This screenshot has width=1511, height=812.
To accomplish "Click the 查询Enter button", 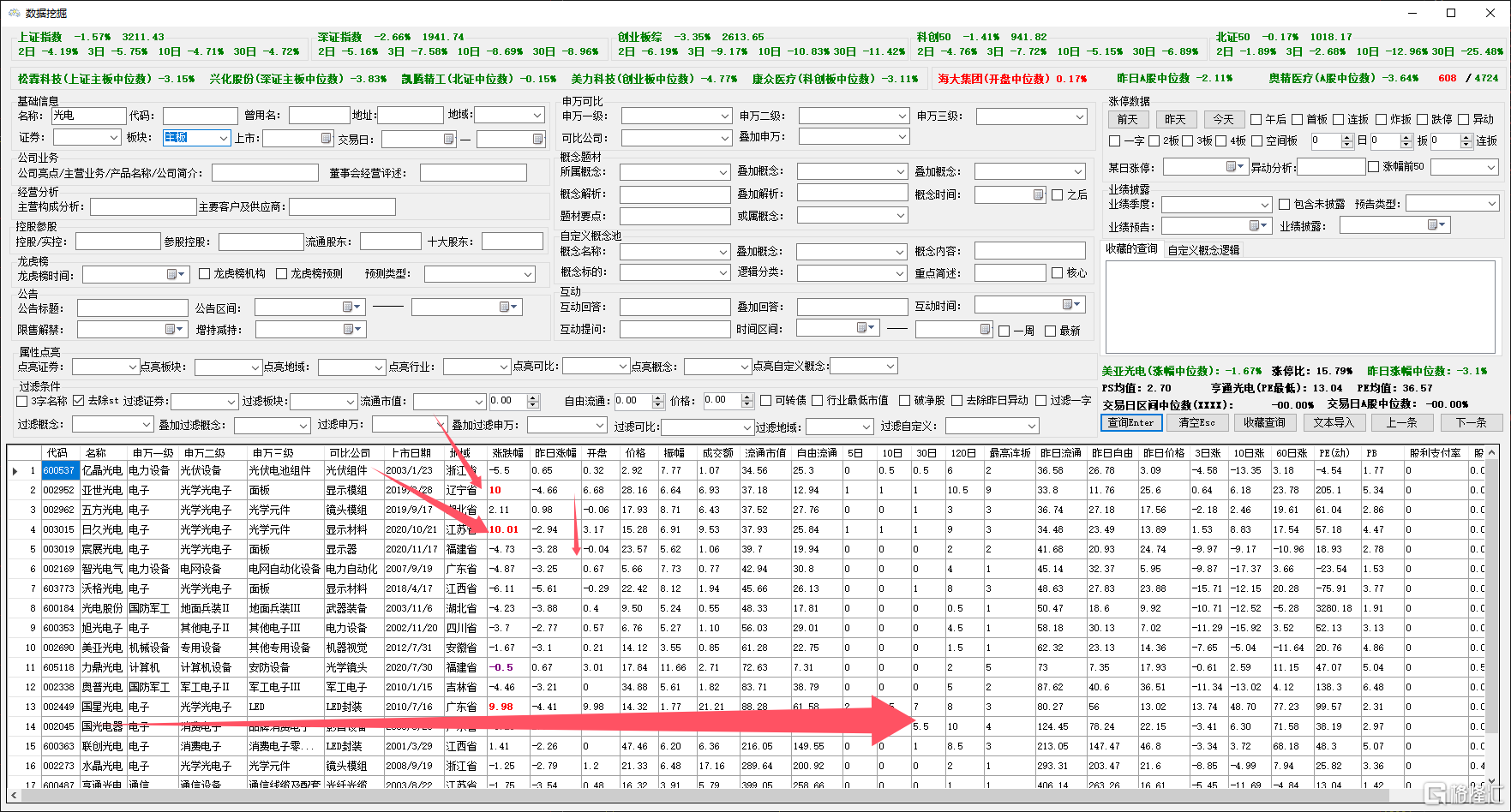I will click(1130, 422).
